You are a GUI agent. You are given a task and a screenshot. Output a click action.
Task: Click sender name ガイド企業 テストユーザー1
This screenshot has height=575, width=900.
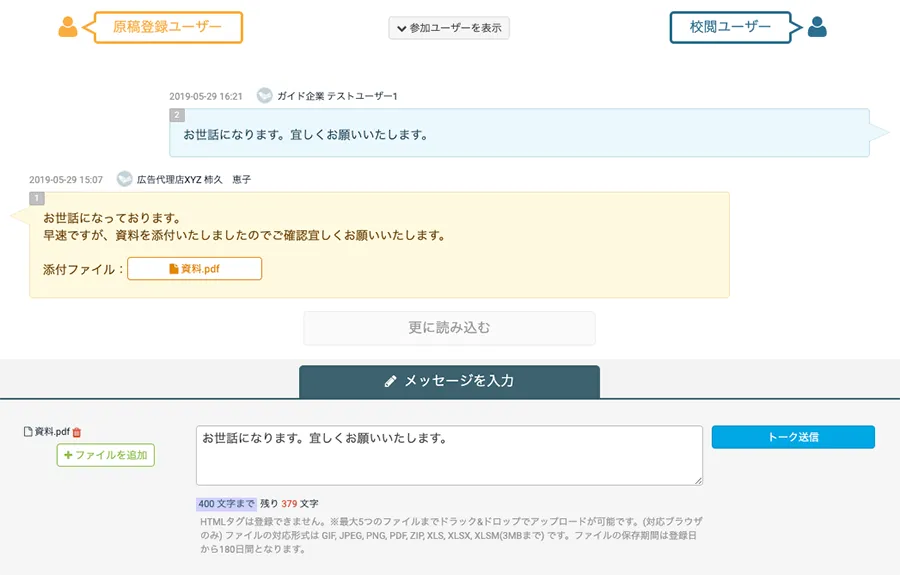click(338, 96)
